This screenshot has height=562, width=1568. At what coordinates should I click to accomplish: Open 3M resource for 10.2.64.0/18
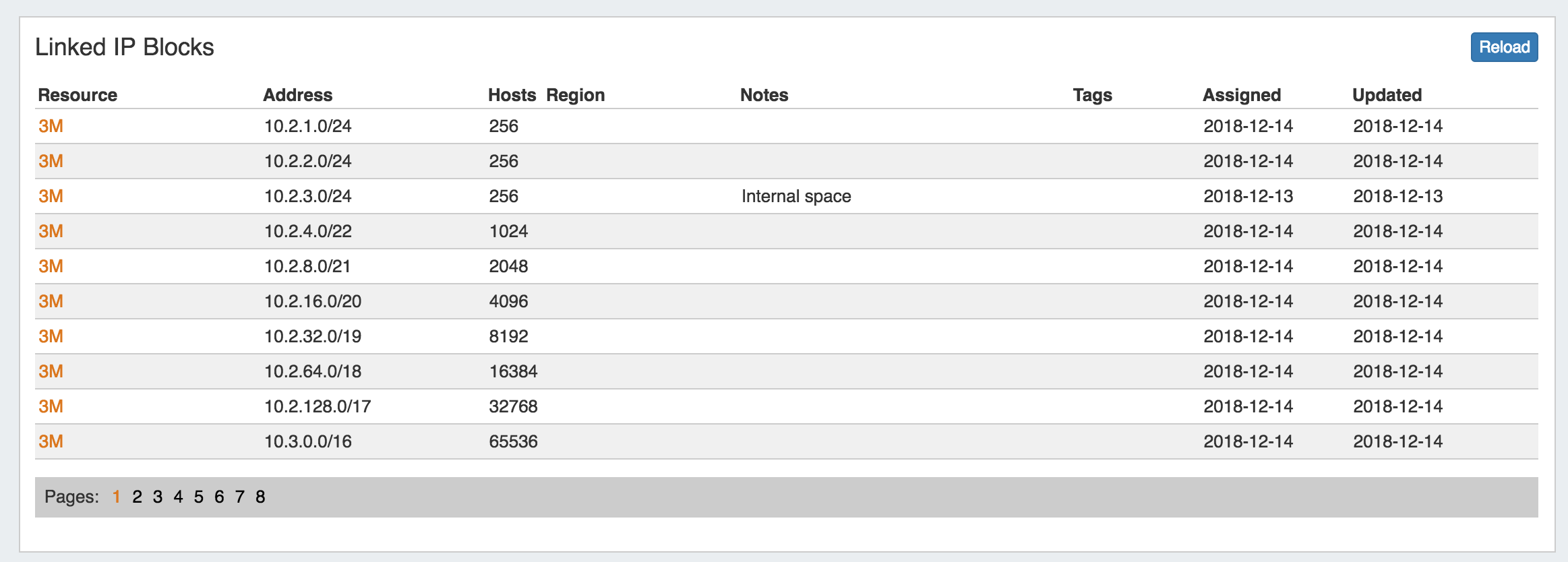click(x=51, y=372)
